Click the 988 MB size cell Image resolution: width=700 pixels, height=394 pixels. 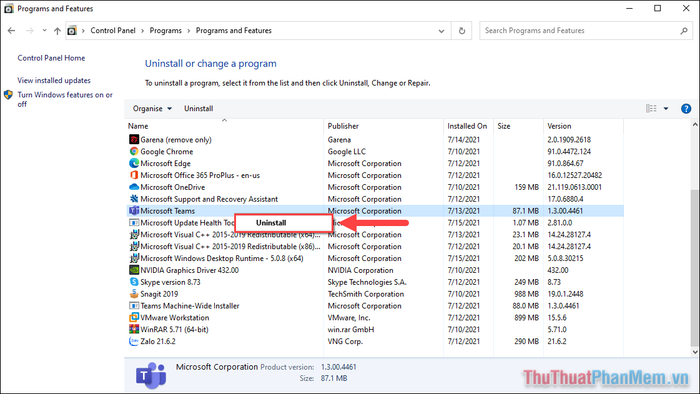click(x=526, y=294)
